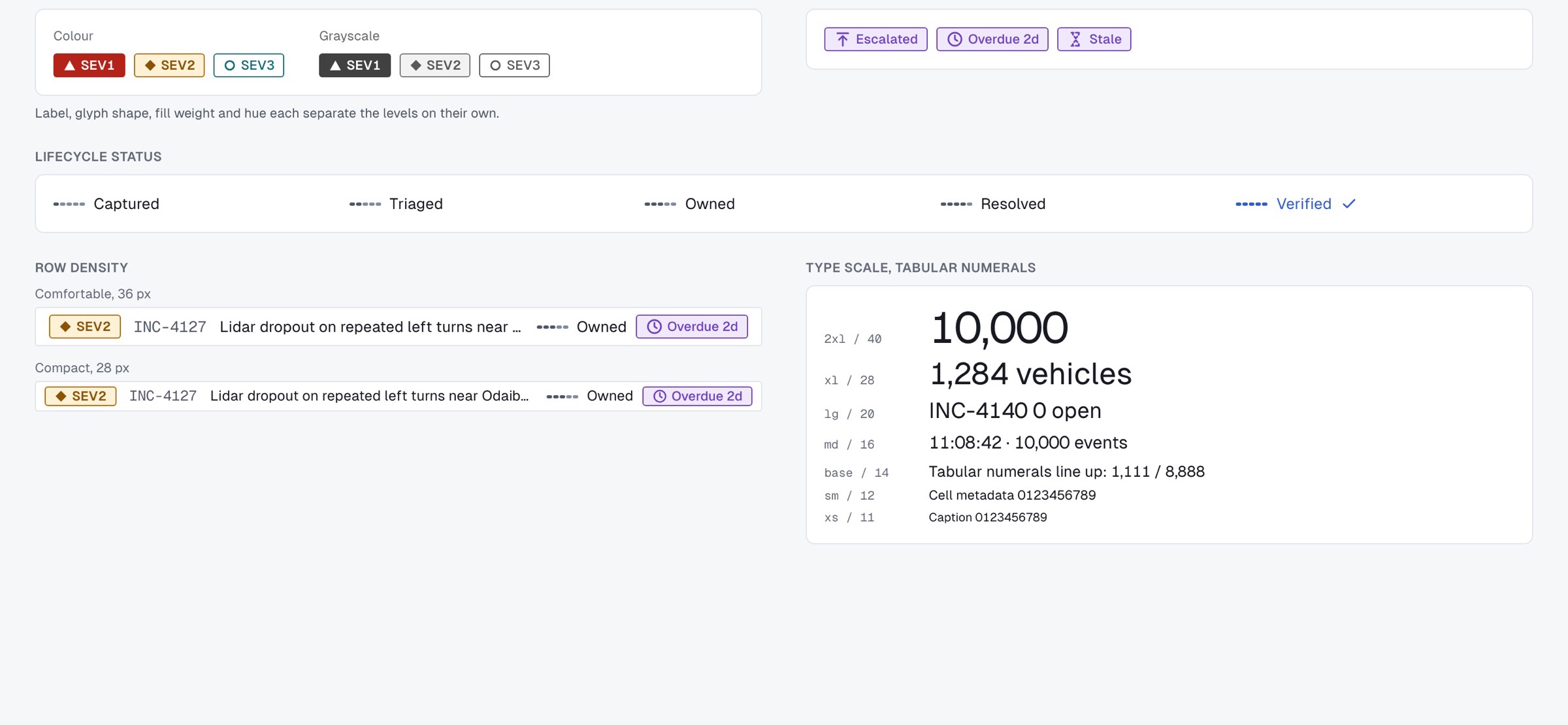Click Overdue 2d tag in comfortable row
The width and height of the screenshot is (1568, 725).
pos(692,327)
